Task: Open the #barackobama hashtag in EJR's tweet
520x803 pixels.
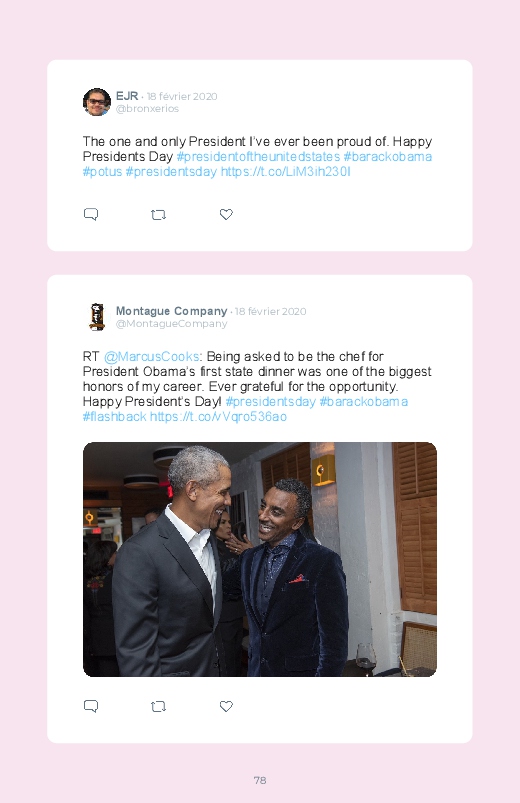Action: 388,157
